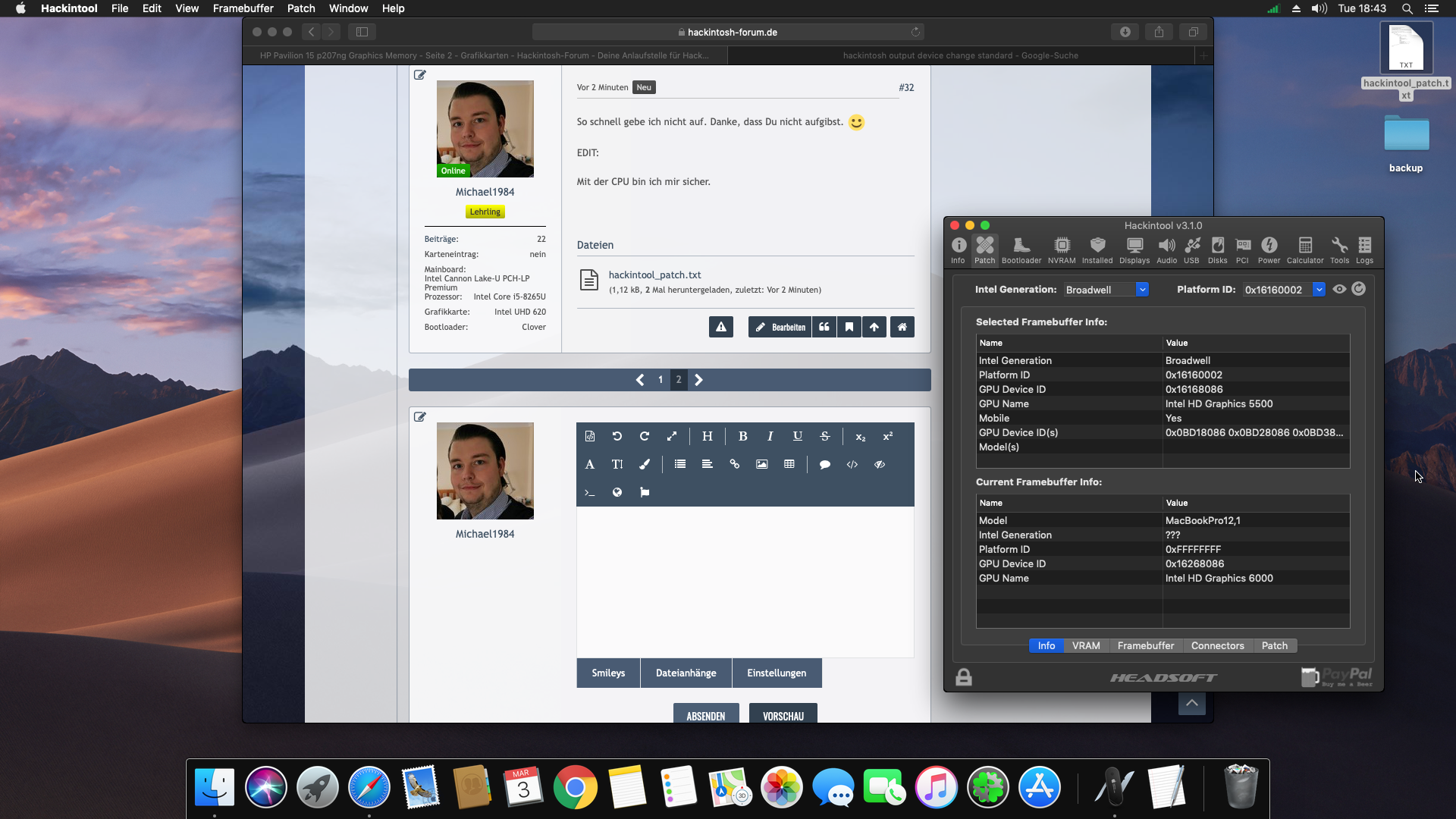The image size is (1456, 819).
Task: Open the Platform ID combo box
Action: click(1319, 290)
